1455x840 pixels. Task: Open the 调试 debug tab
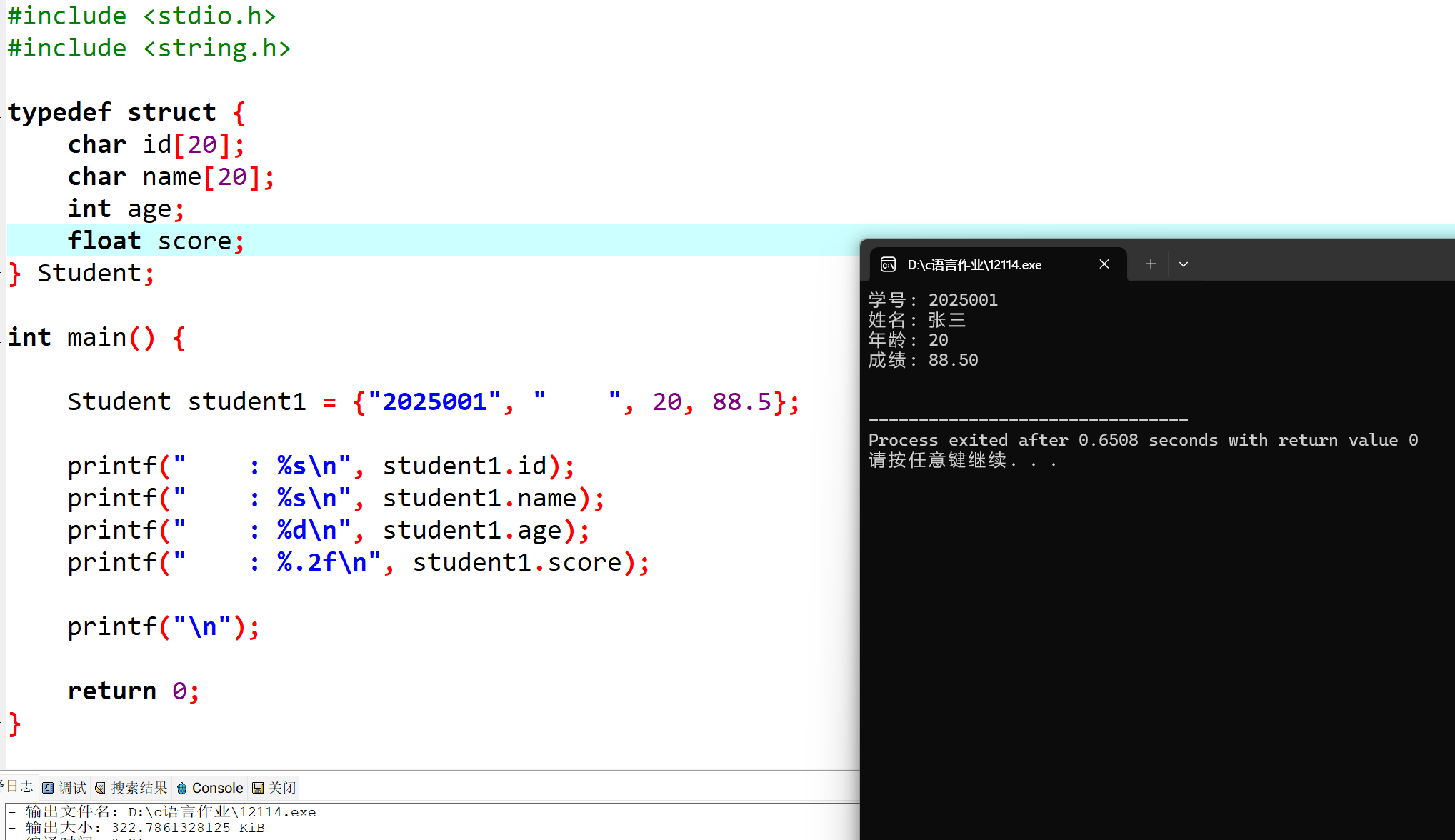pos(64,788)
